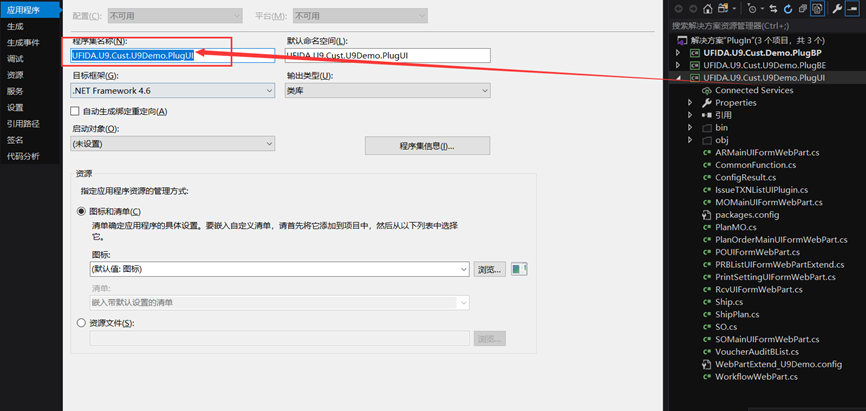Switch to the 生成事件 (Build Events) tab
The image size is (866, 411).
click(23, 43)
